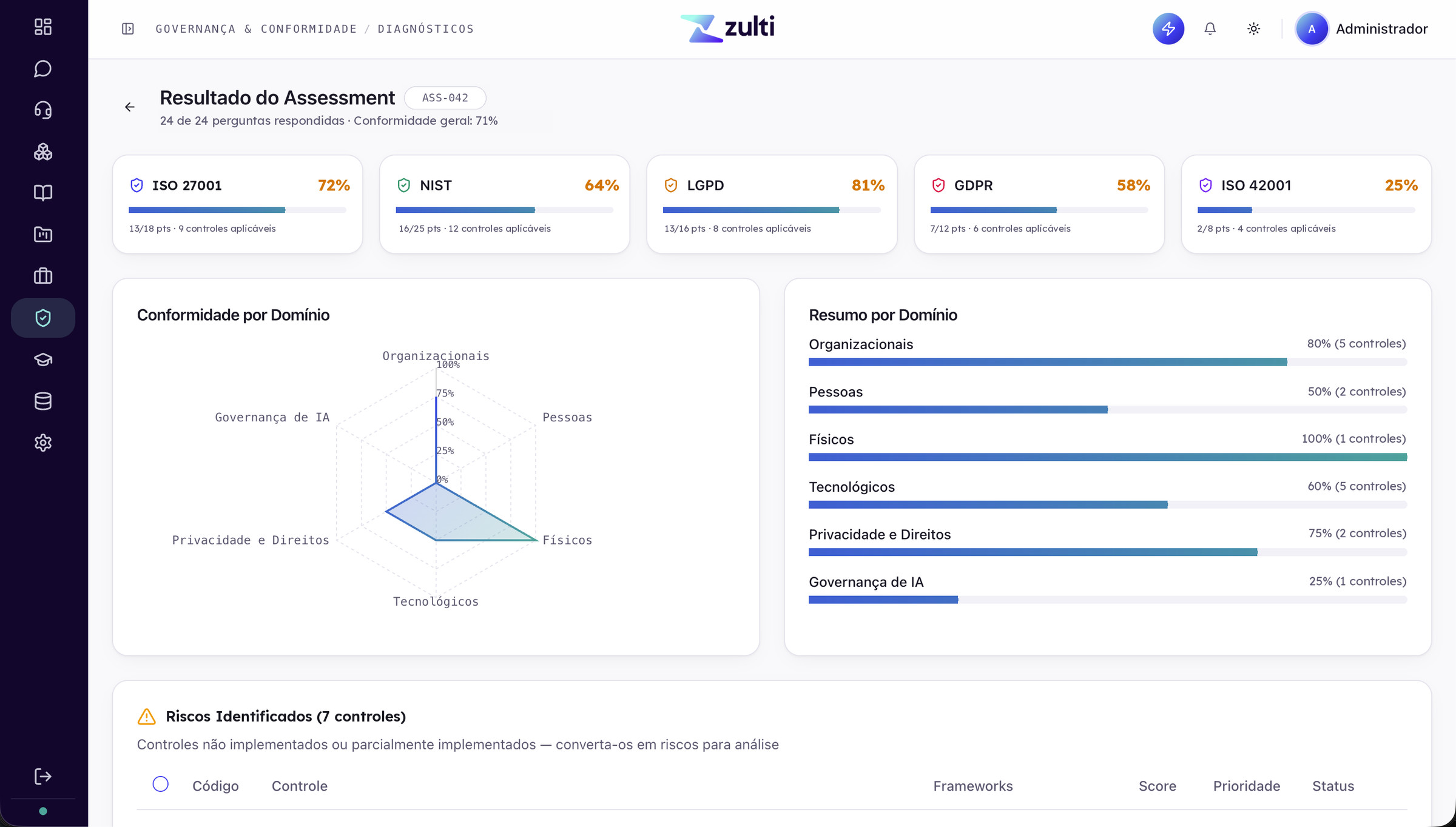Click the Organizacionais progress bar
Image resolution: width=1456 pixels, height=827 pixels.
[1108, 362]
